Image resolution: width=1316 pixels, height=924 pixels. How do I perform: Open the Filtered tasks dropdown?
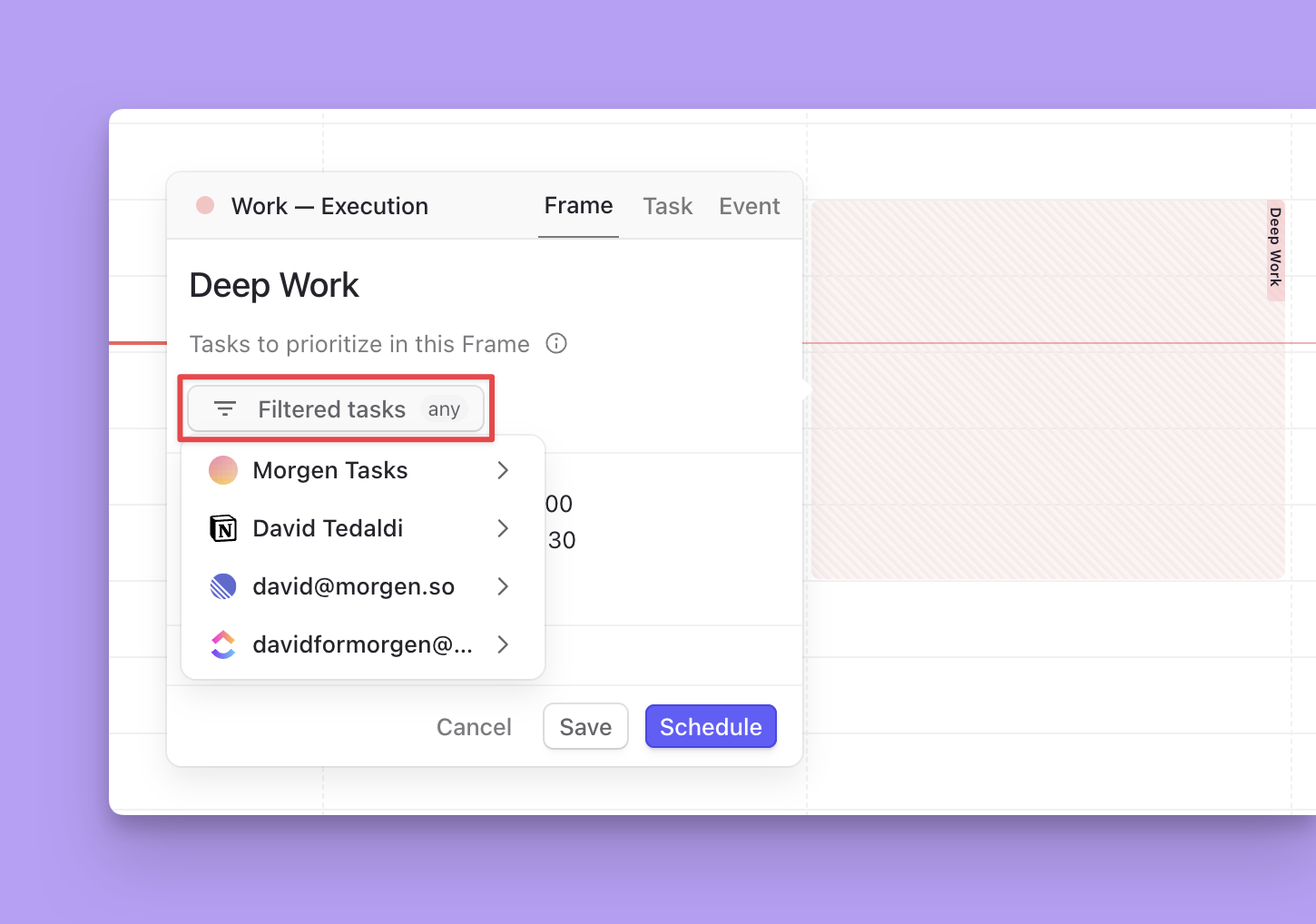(336, 409)
